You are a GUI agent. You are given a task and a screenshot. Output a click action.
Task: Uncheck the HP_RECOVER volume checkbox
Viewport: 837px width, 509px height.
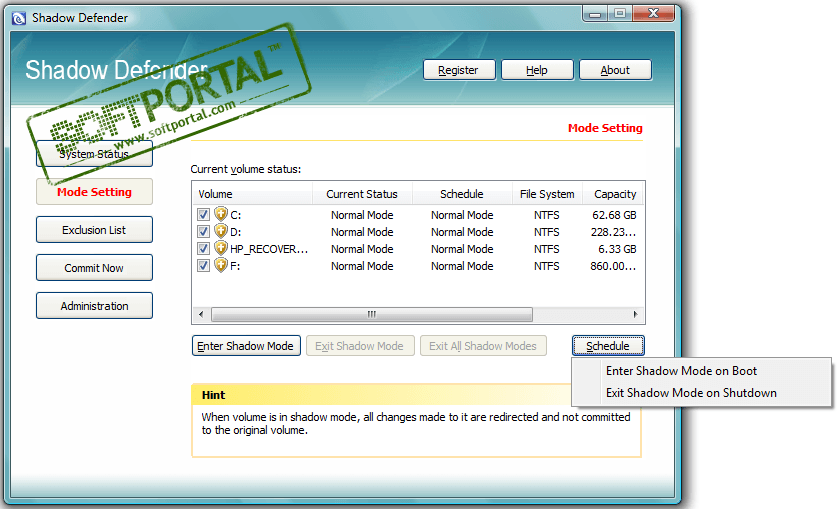(x=203, y=249)
